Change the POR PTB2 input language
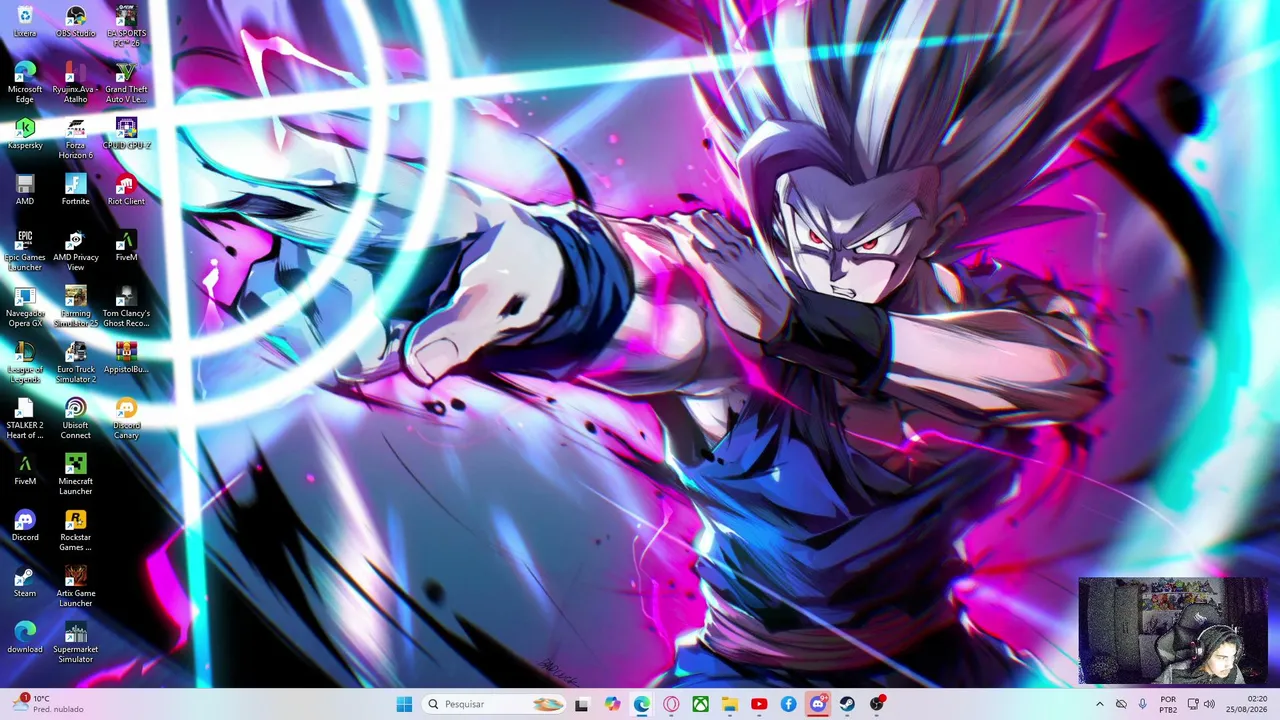Image resolution: width=1280 pixels, height=720 pixels. coord(1168,704)
